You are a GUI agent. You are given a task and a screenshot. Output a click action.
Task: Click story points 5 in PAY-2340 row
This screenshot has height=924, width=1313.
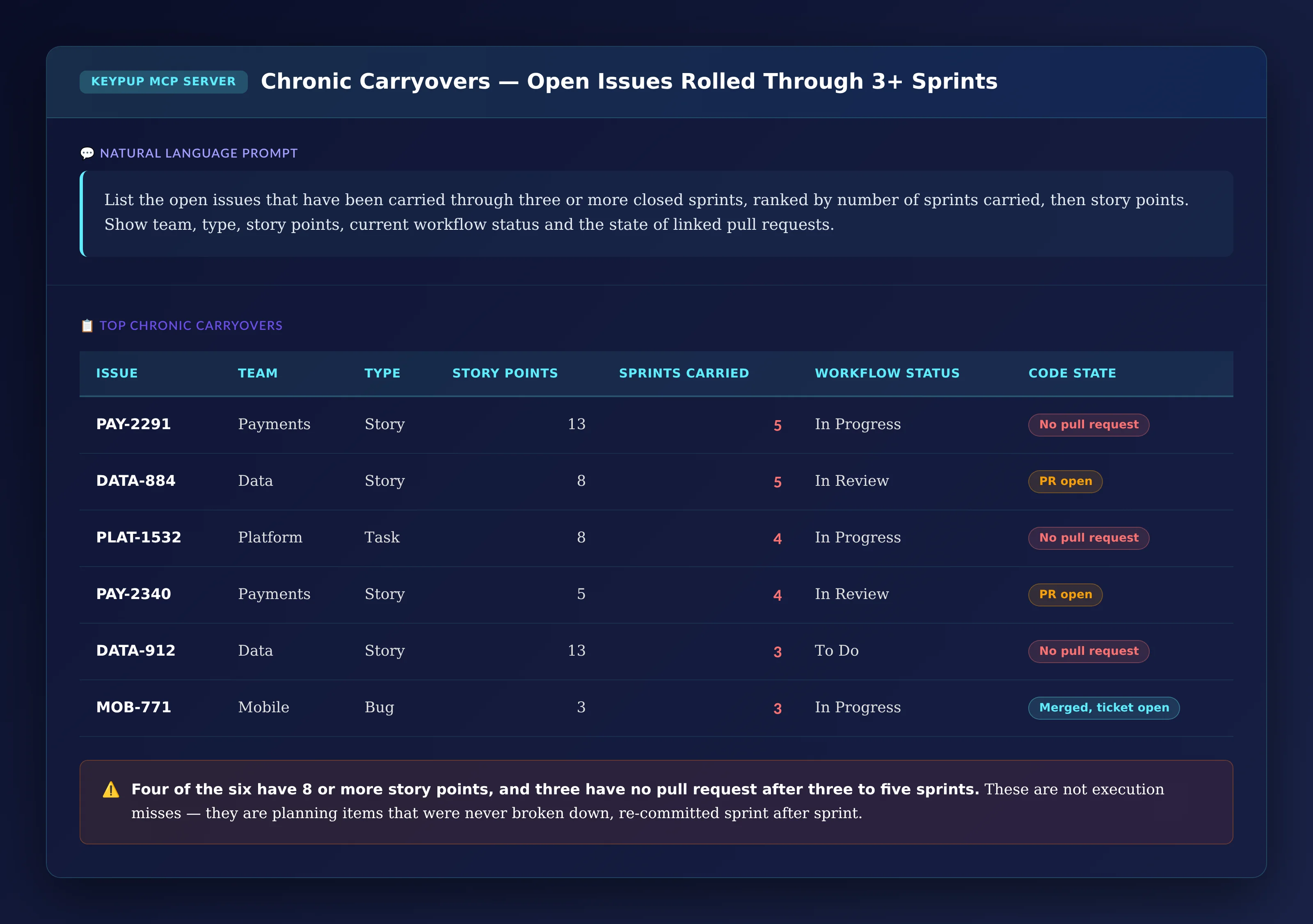pos(581,594)
